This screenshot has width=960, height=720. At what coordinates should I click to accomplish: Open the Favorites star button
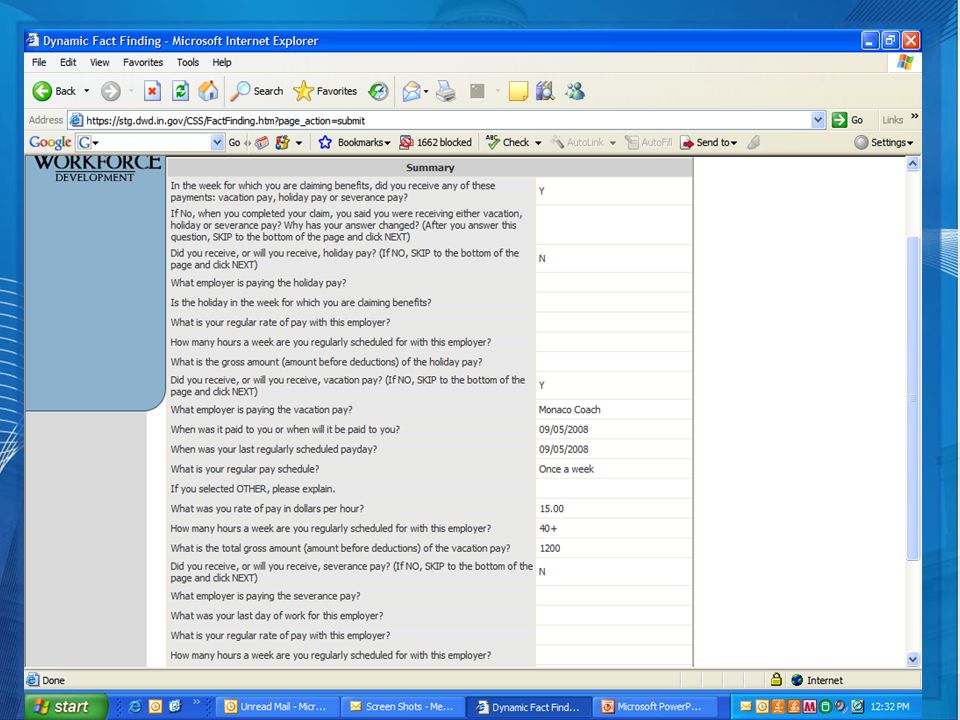click(x=325, y=91)
